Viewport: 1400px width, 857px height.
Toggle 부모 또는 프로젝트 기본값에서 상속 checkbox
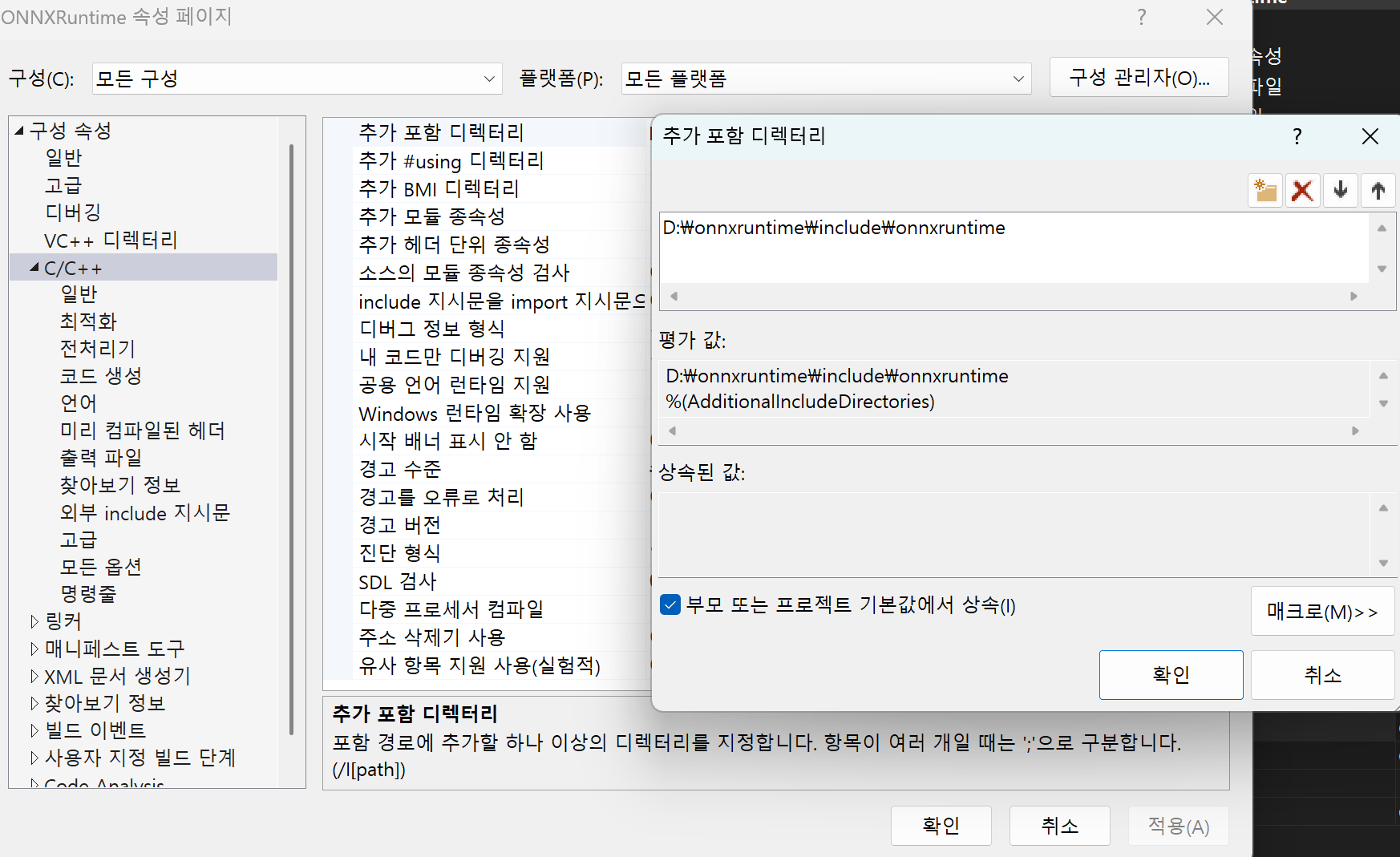tap(670, 604)
